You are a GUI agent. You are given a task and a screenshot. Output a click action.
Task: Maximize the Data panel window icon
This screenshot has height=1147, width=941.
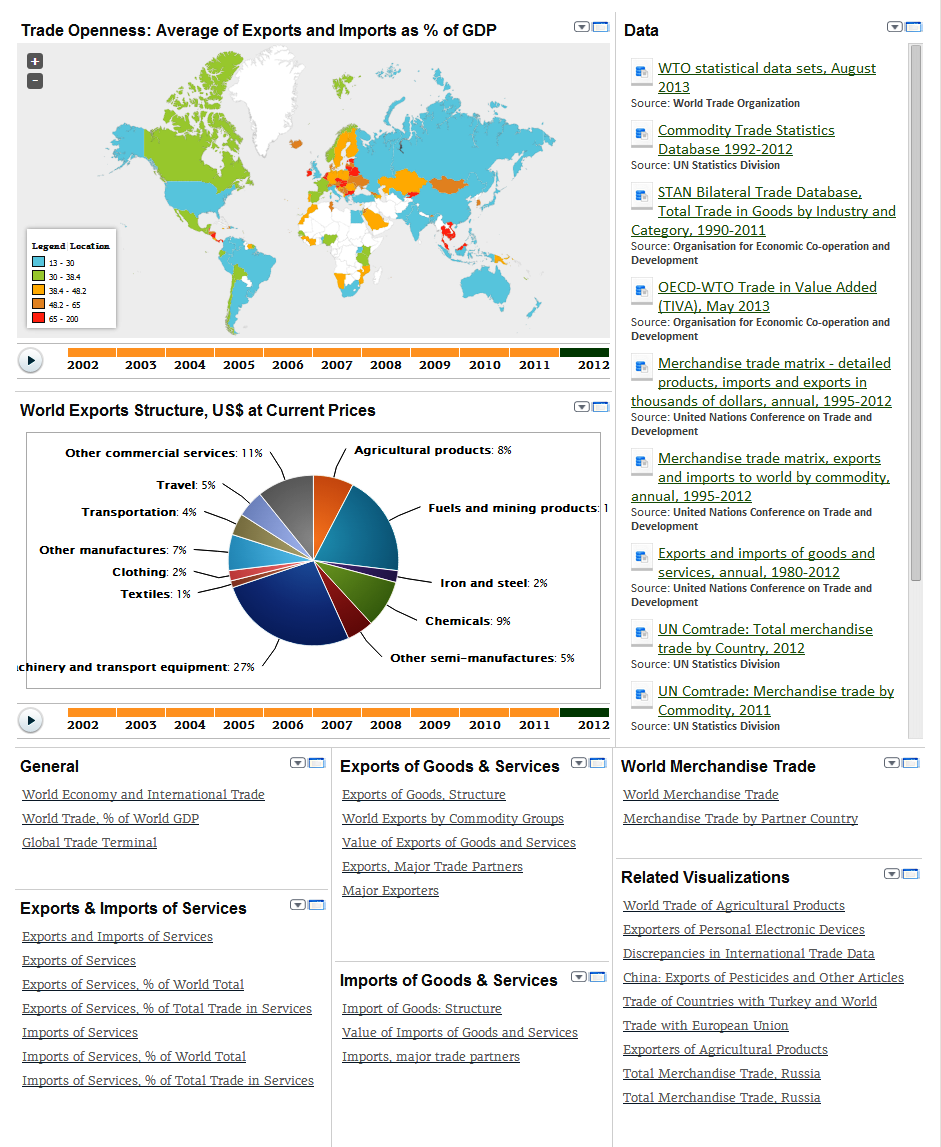point(913,27)
